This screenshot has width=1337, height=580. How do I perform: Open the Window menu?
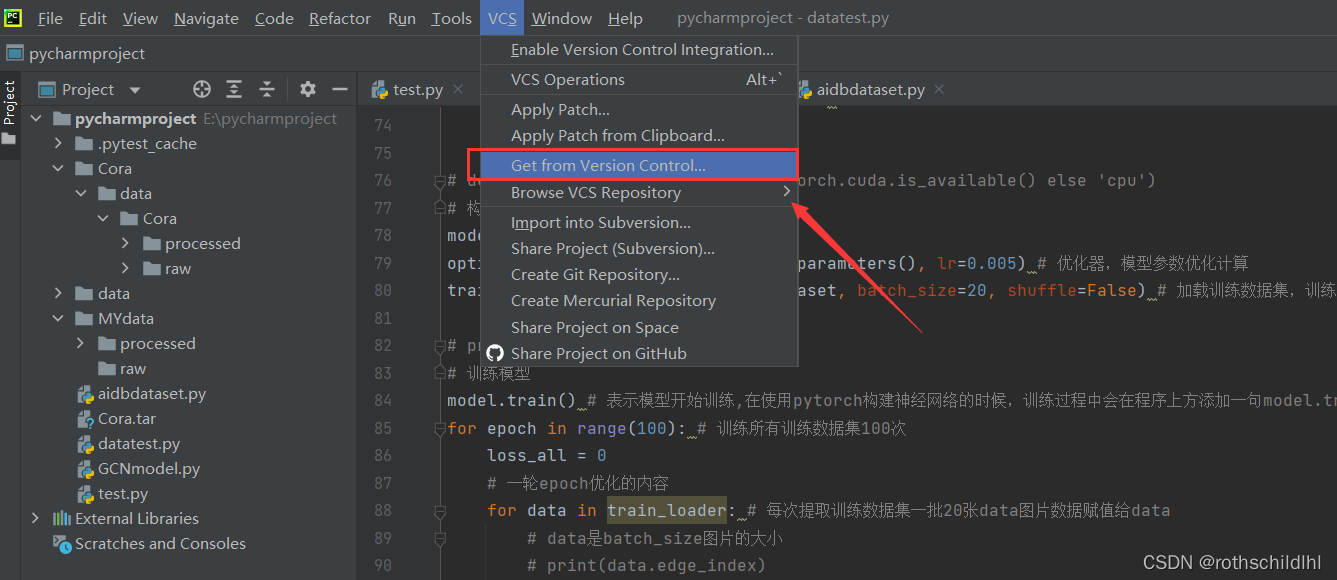click(x=561, y=17)
